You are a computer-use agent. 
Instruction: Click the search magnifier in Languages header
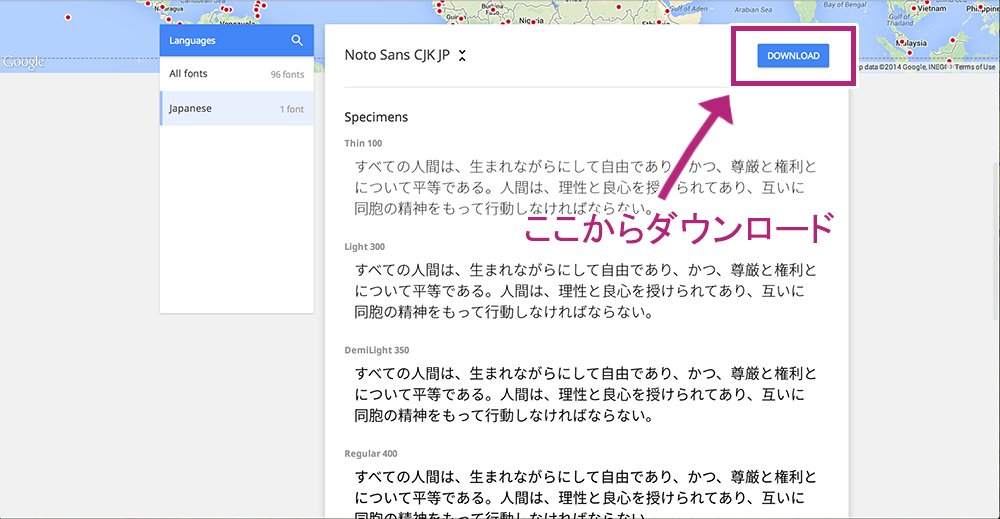pyautogui.click(x=297, y=40)
